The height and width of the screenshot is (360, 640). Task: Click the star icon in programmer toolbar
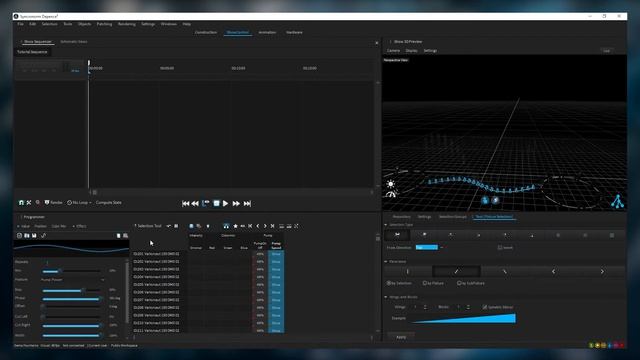click(x=236, y=226)
